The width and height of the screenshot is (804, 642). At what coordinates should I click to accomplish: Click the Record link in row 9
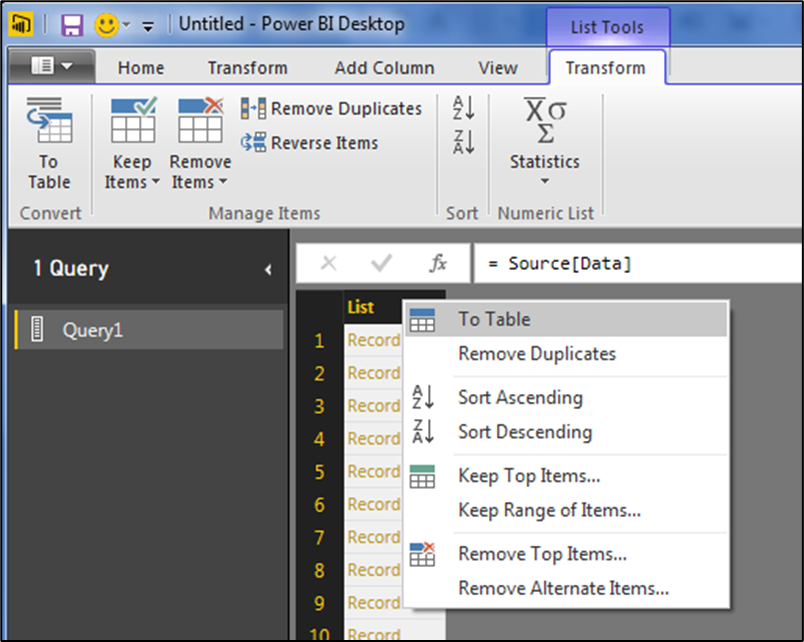373,603
